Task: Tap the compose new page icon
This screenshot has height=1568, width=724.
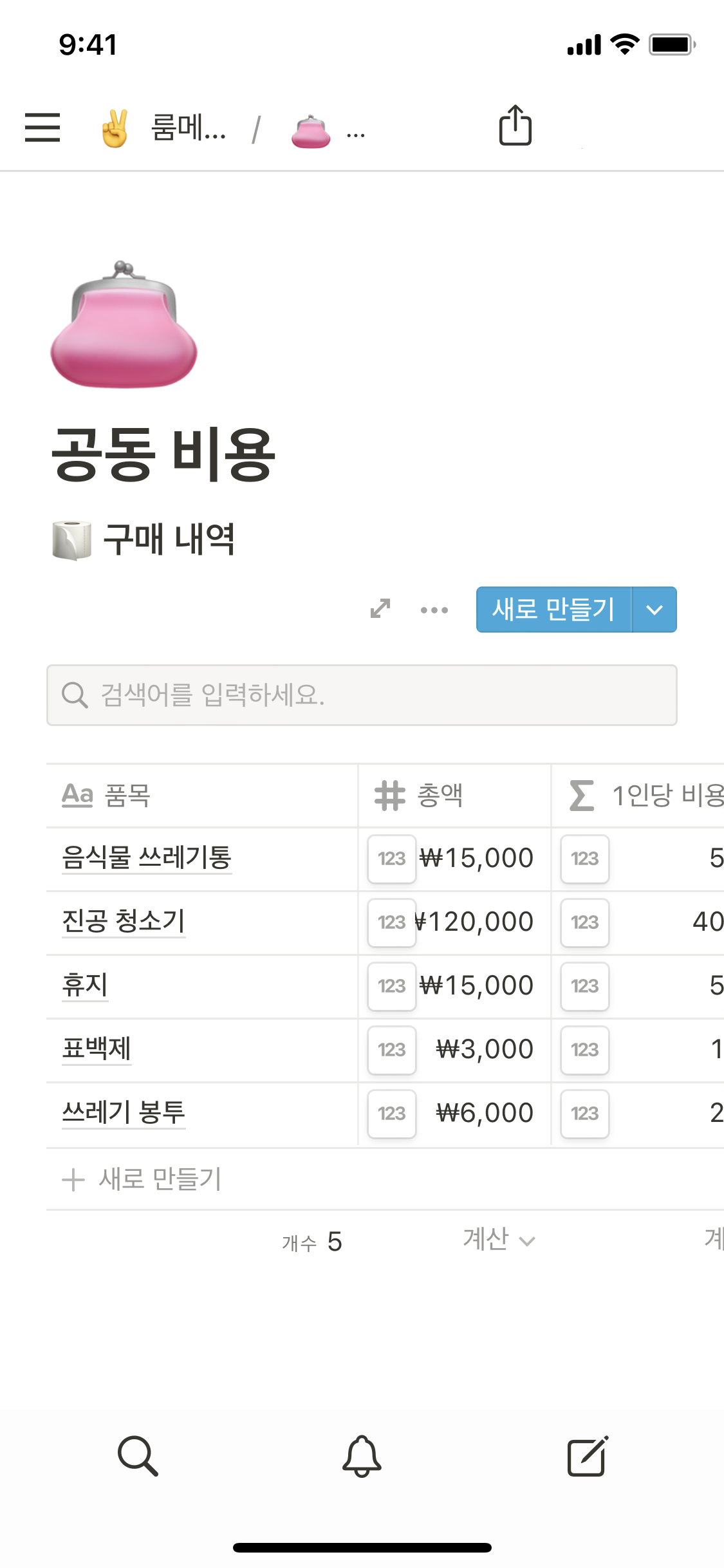Action: tap(587, 1455)
